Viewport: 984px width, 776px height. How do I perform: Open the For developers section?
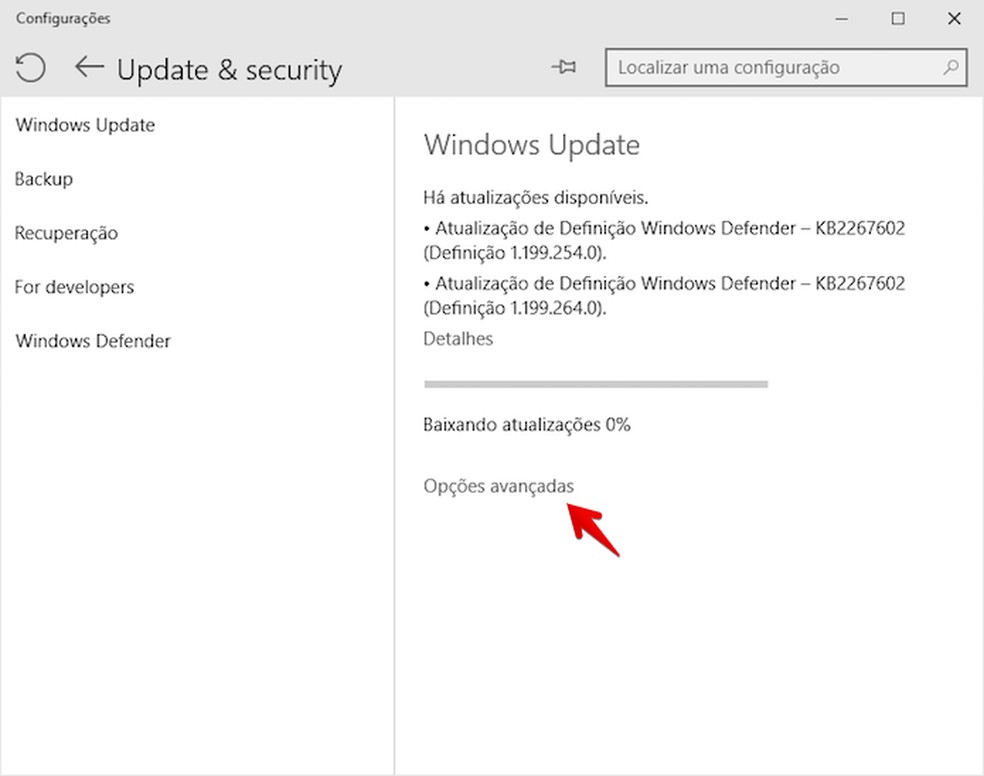tap(74, 287)
